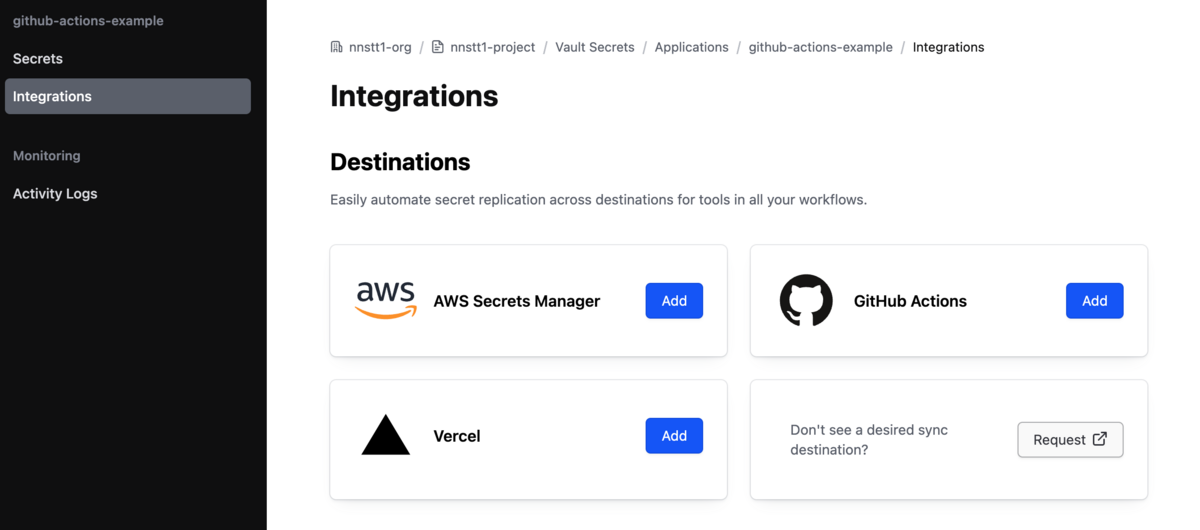Click the Integrations page heading

pyautogui.click(x=414, y=96)
